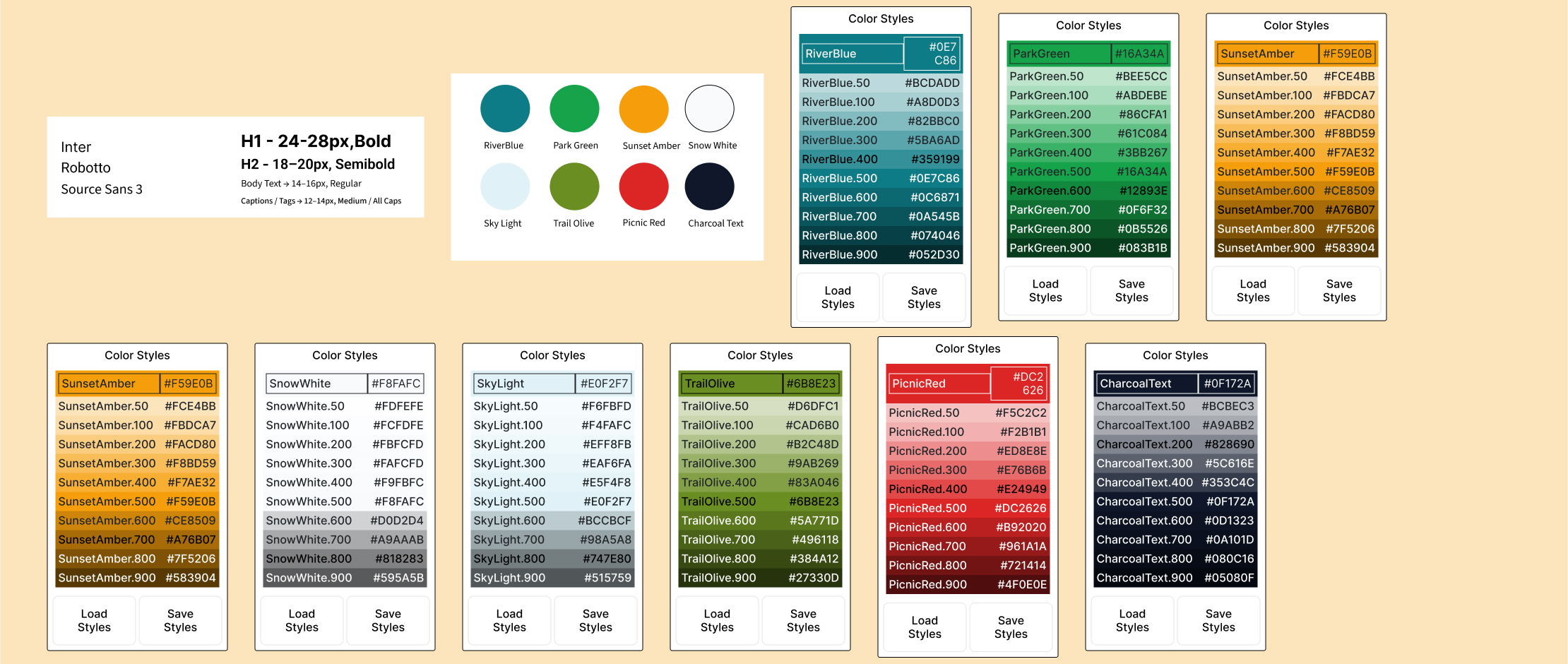Choose the Sky Light circle swatch
This screenshot has height=664, width=1568.
pyautogui.click(x=505, y=186)
